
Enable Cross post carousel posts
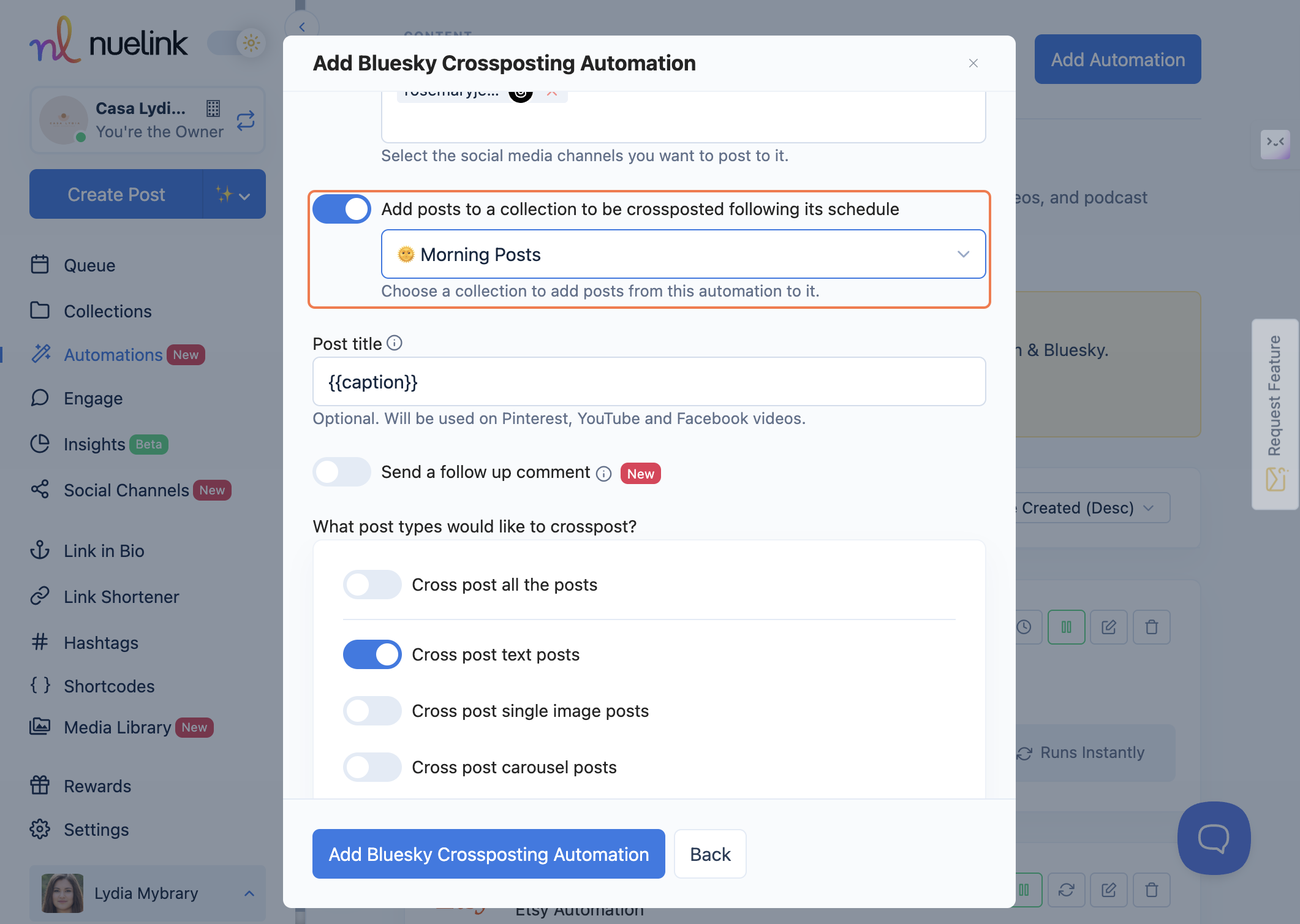pyautogui.click(x=372, y=767)
